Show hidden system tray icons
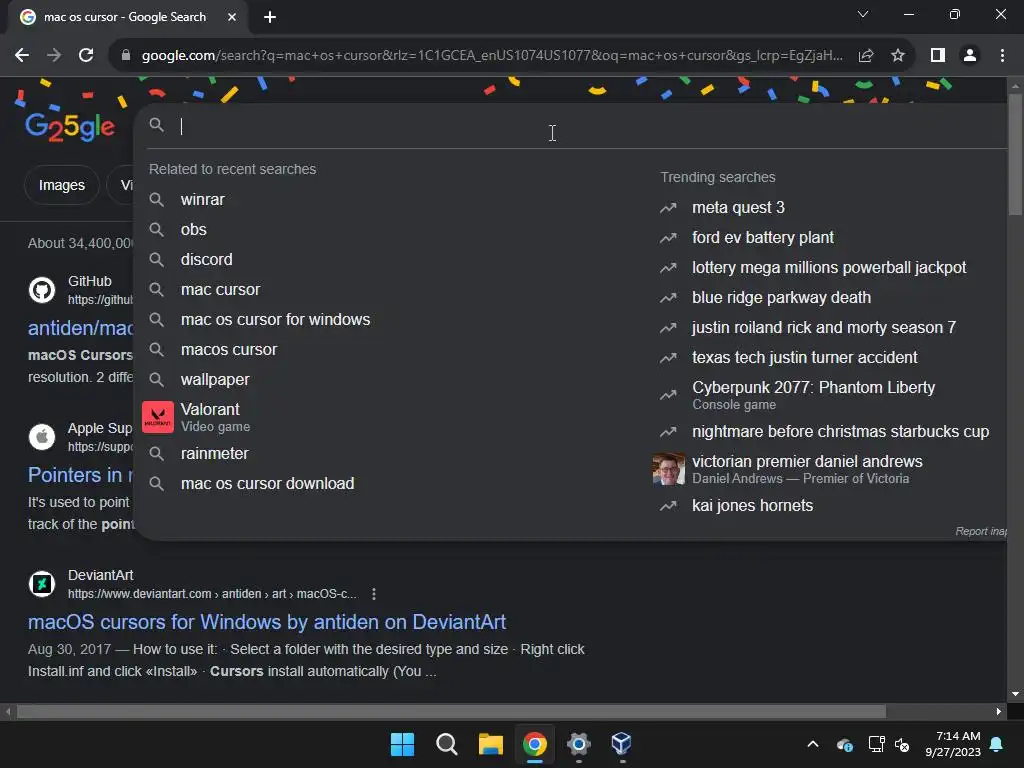The width and height of the screenshot is (1024, 768). tap(813, 744)
